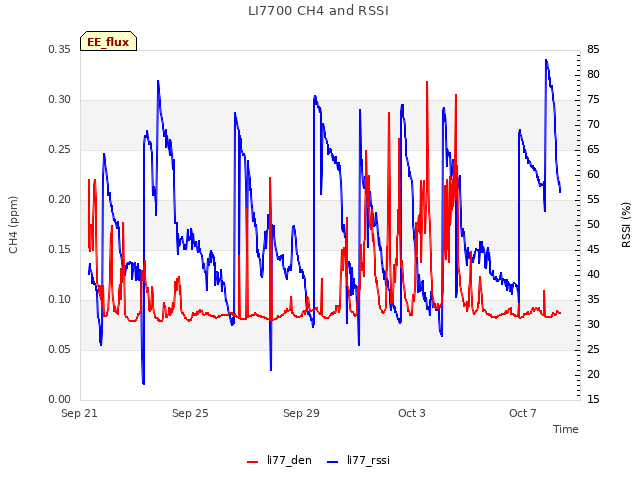Screen dimensions: 640x480
Task: Click the 30 value on RSSI axis
Action: 593,324
